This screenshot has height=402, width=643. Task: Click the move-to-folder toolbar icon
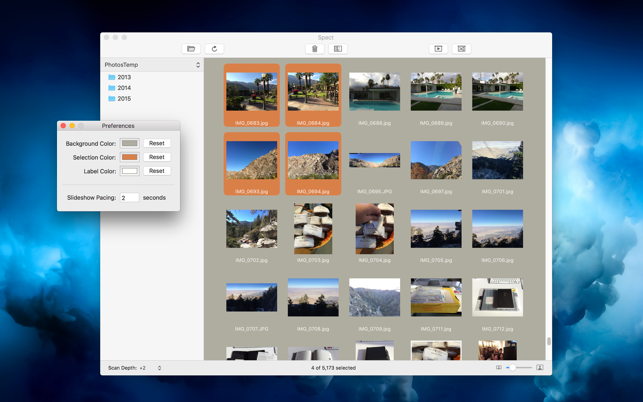(338, 49)
